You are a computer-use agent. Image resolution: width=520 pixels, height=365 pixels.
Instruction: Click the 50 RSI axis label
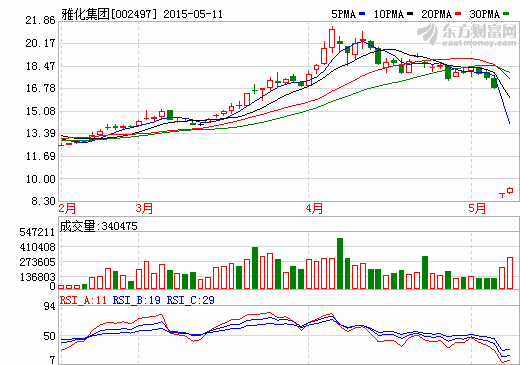(x=50, y=336)
